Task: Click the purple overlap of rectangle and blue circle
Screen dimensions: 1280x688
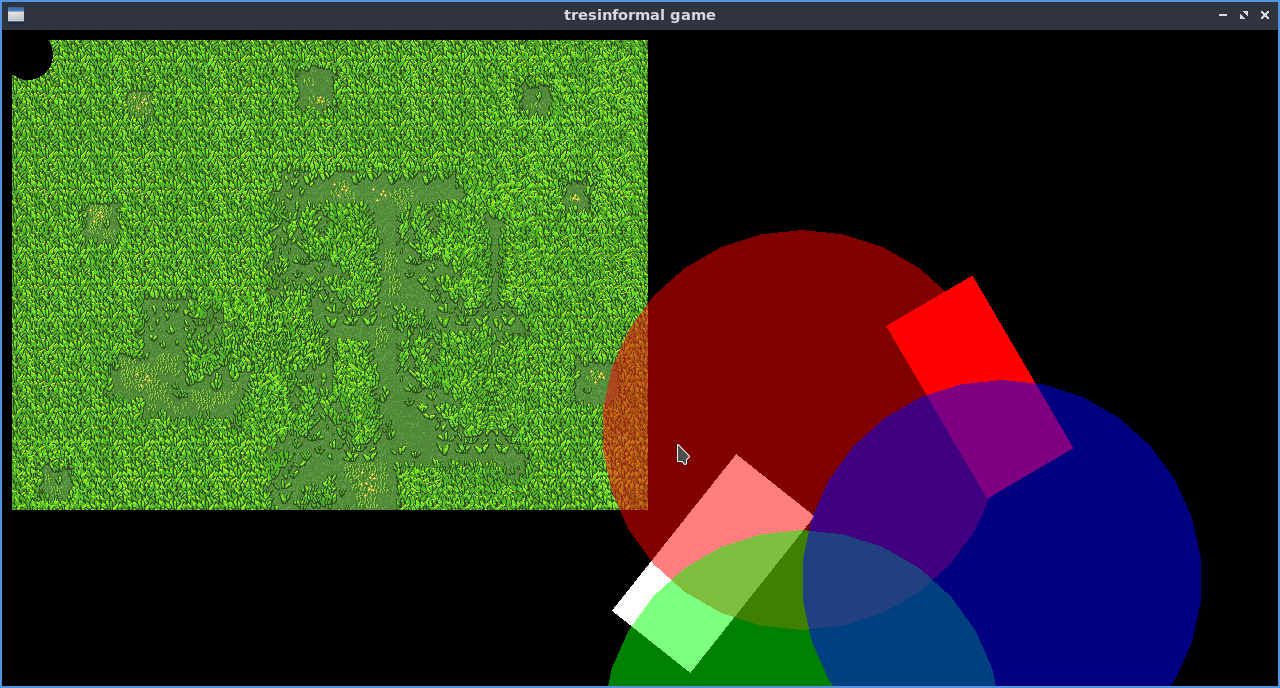Action: pos(1002,440)
